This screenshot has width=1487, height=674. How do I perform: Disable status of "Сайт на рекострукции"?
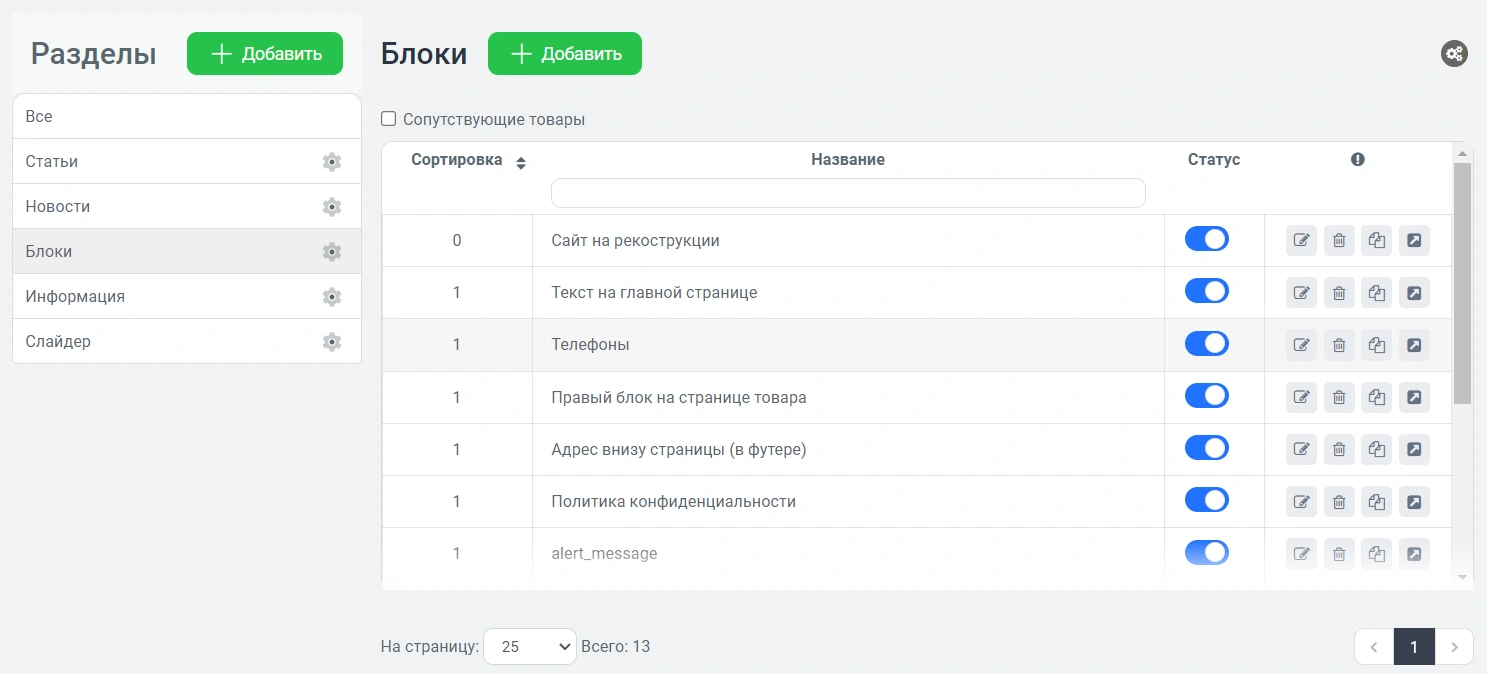[1206, 240]
